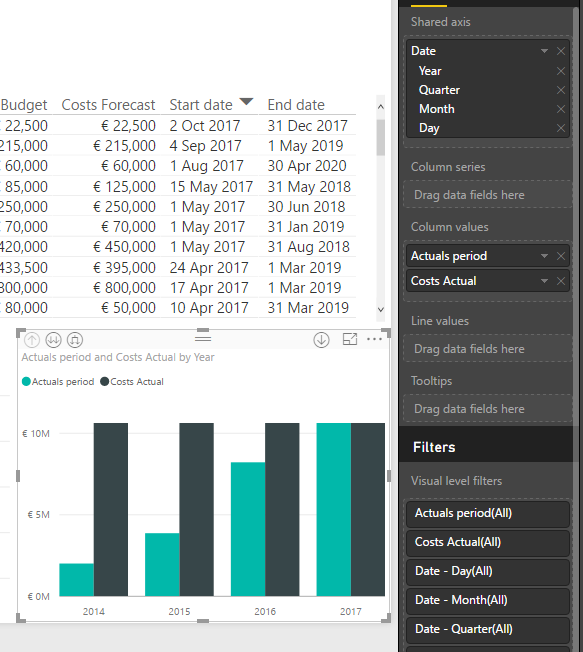
Task: Expand Date - Month(All) filter card
Action: 487,600
